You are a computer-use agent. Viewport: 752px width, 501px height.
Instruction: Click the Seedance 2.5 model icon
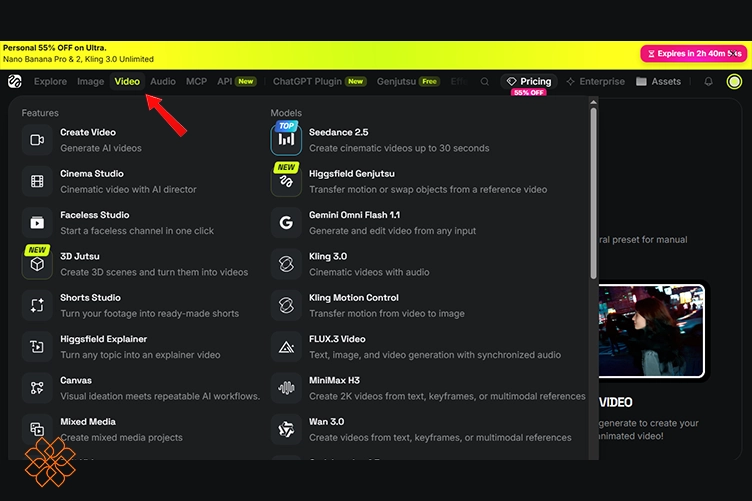tap(286, 140)
